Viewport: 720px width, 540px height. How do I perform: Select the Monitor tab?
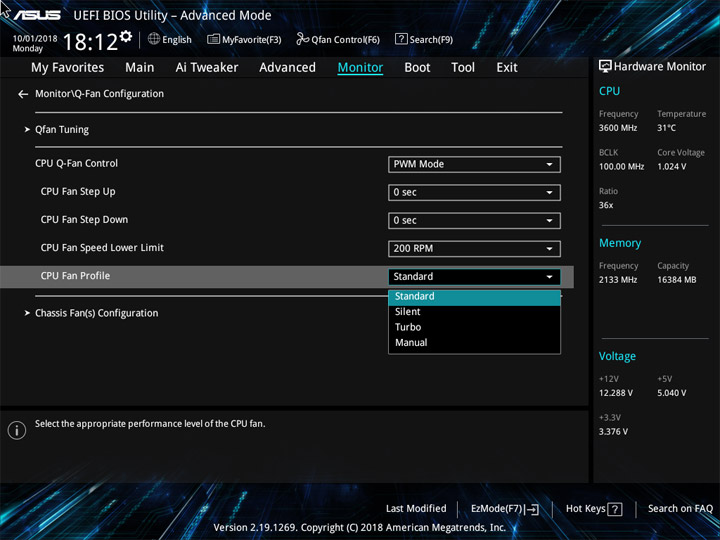(x=360, y=68)
